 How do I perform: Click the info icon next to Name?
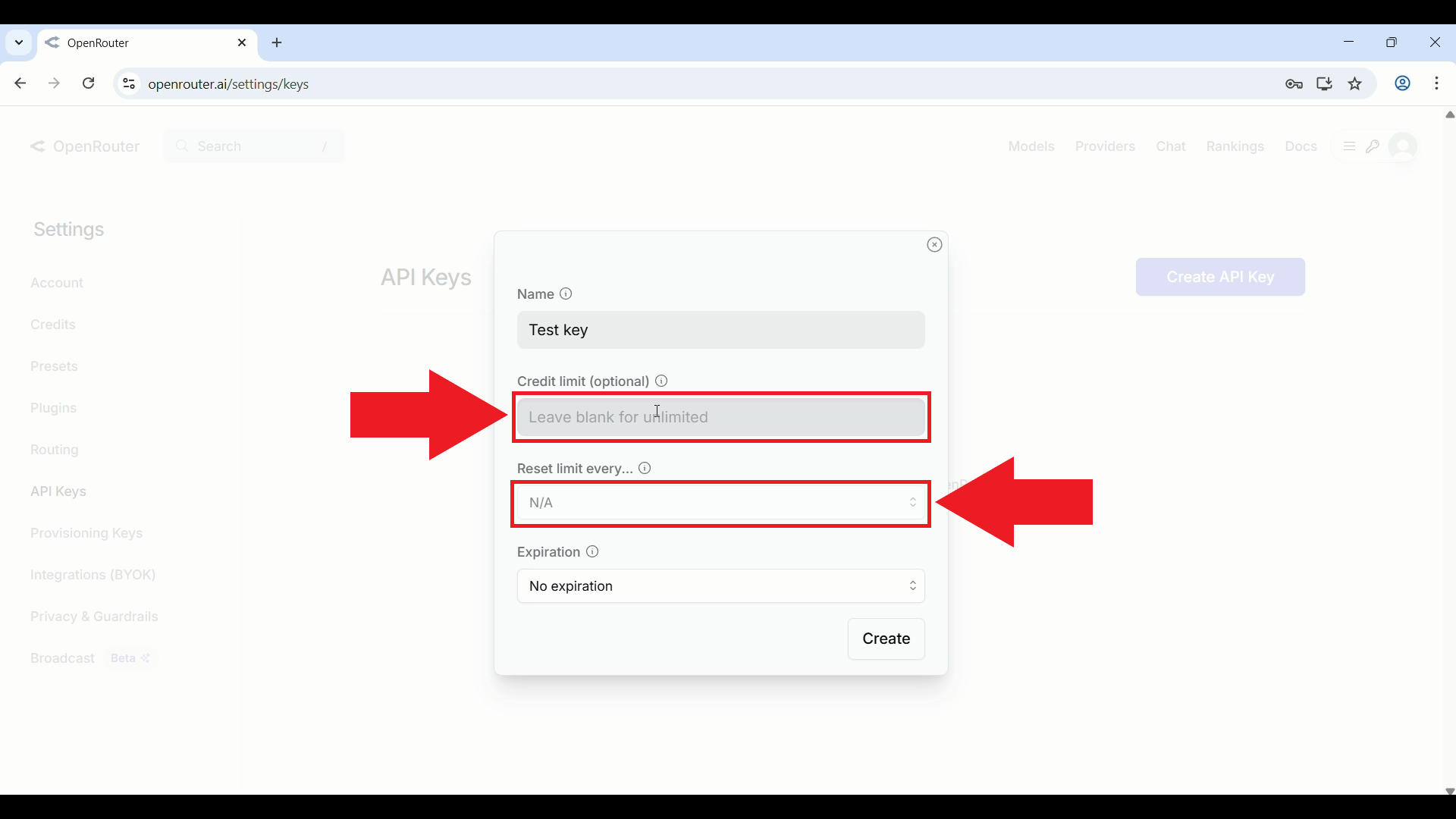[x=566, y=293]
